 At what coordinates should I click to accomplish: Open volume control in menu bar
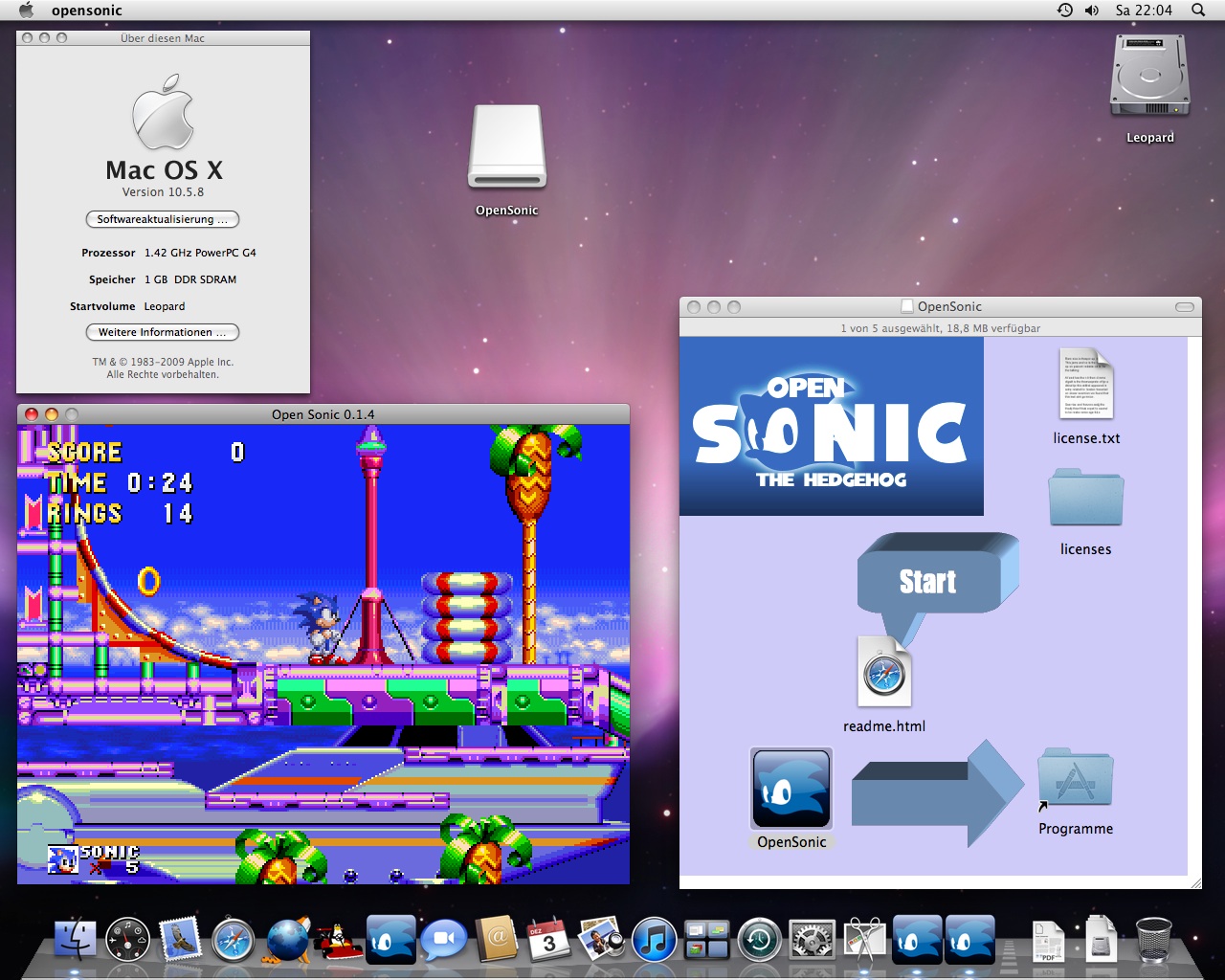pos(1092,11)
